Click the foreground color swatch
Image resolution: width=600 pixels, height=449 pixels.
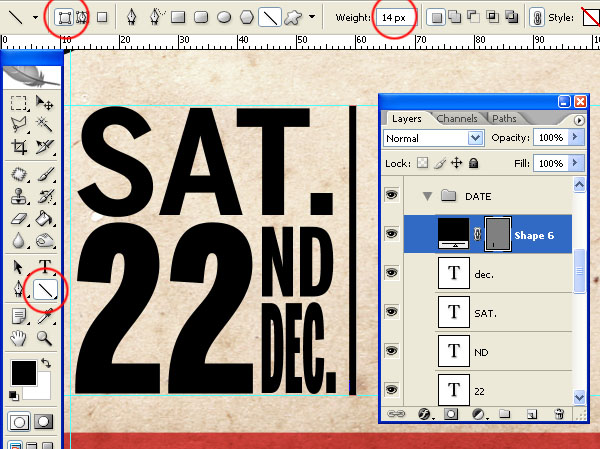click(24, 372)
